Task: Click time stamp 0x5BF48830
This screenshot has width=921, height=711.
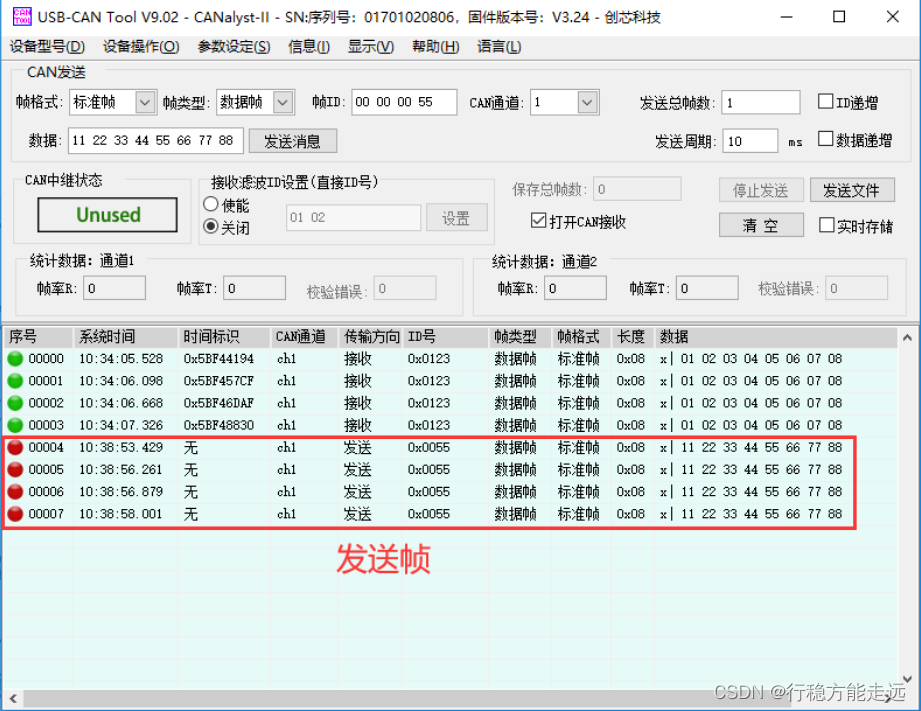Action: point(219,425)
